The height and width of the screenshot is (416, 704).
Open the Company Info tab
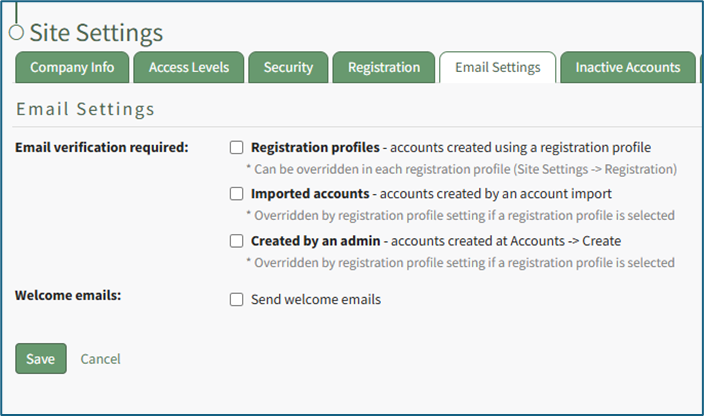72,68
